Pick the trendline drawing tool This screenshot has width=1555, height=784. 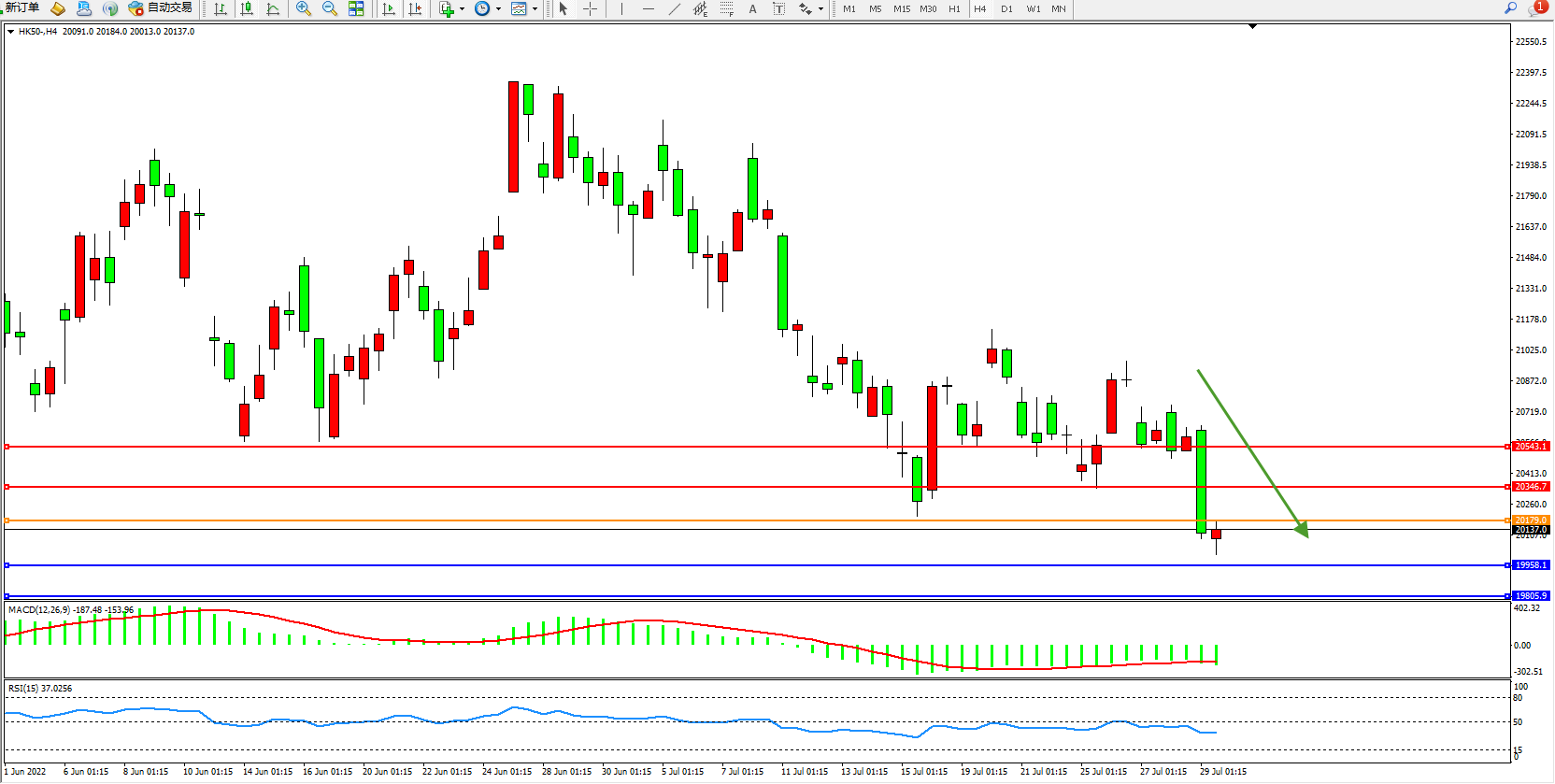pyautogui.click(x=675, y=8)
